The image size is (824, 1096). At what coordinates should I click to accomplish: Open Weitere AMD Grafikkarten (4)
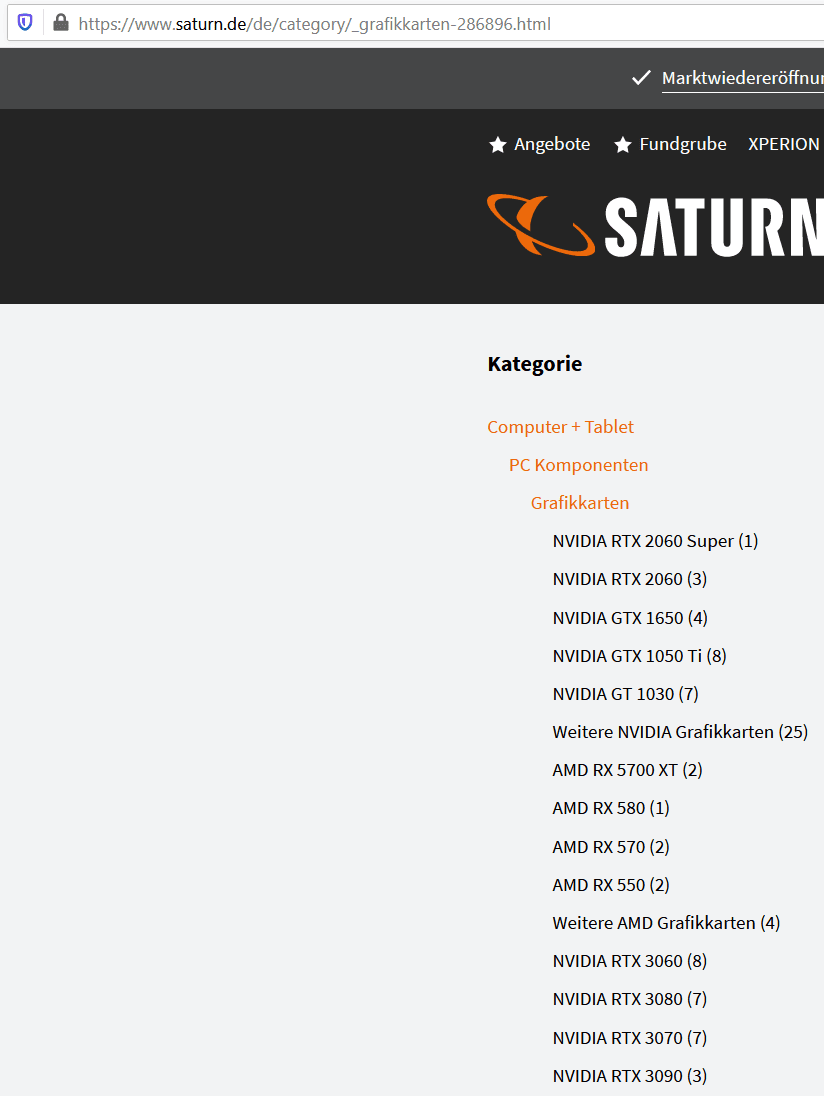(666, 923)
